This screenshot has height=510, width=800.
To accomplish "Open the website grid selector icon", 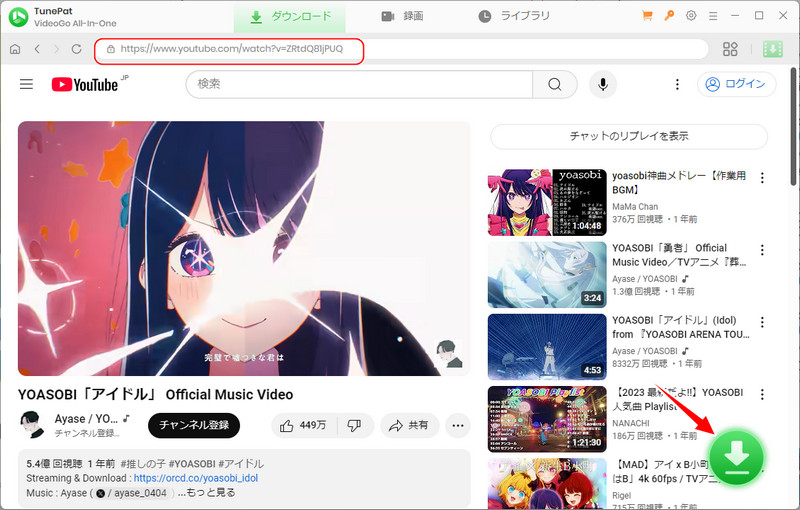I will click(730, 49).
